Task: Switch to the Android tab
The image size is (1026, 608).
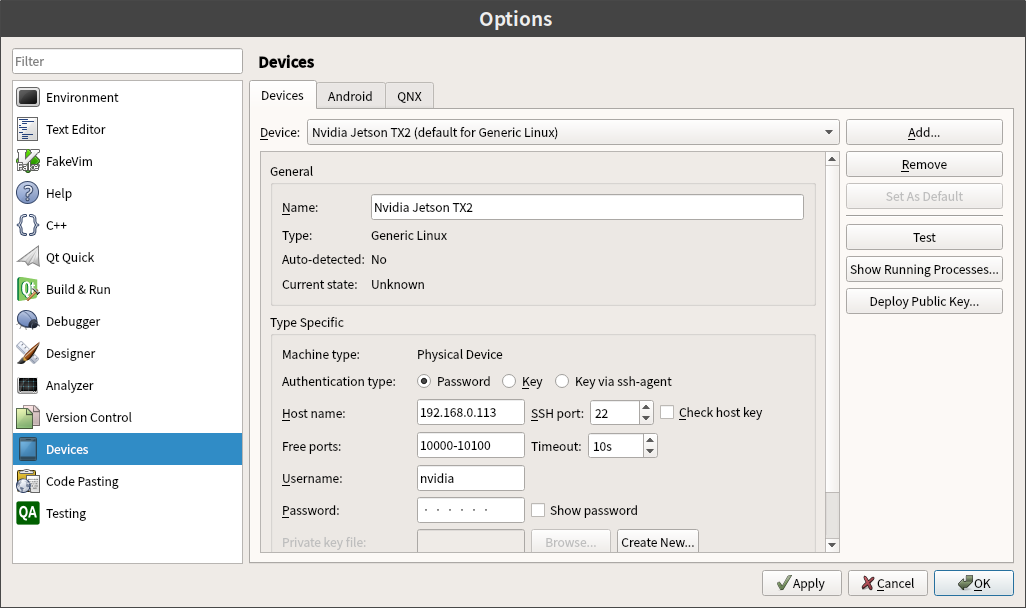Action: click(350, 96)
